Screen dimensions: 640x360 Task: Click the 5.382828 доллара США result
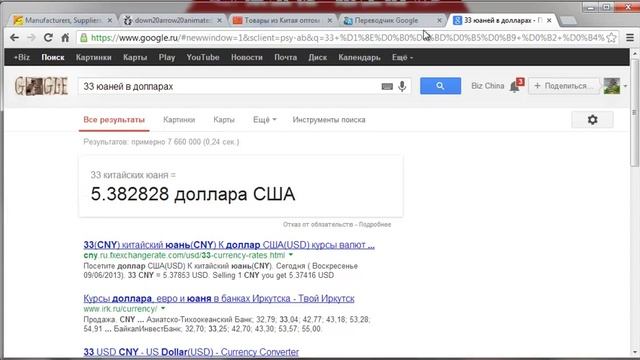(x=193, y=194)
